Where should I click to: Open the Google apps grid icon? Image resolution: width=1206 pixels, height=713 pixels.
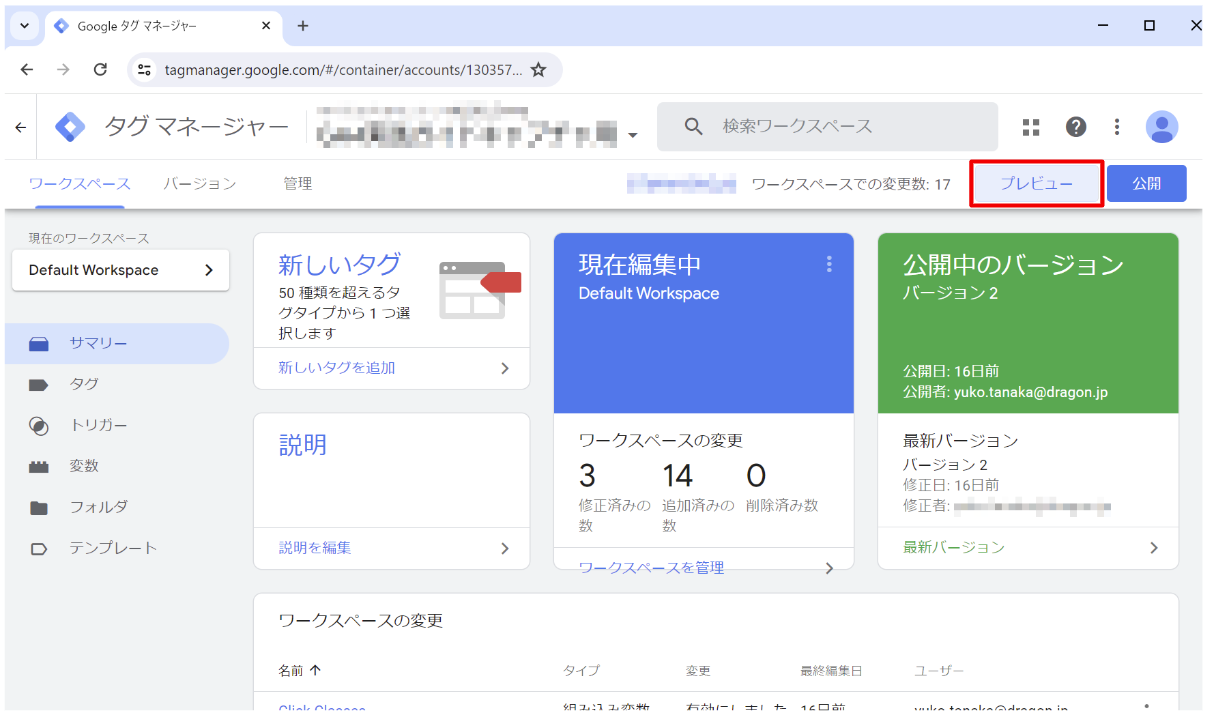point(1031,127)
